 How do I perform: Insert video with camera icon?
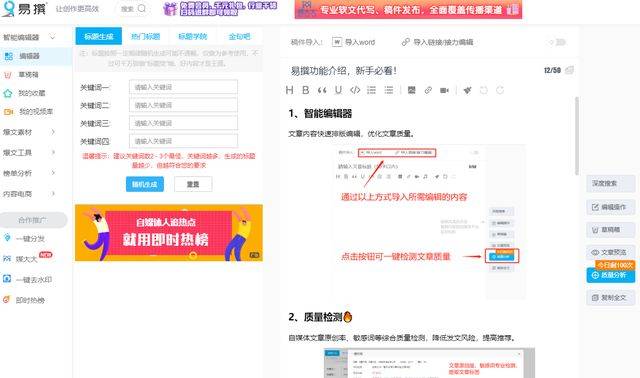[444, 90]
